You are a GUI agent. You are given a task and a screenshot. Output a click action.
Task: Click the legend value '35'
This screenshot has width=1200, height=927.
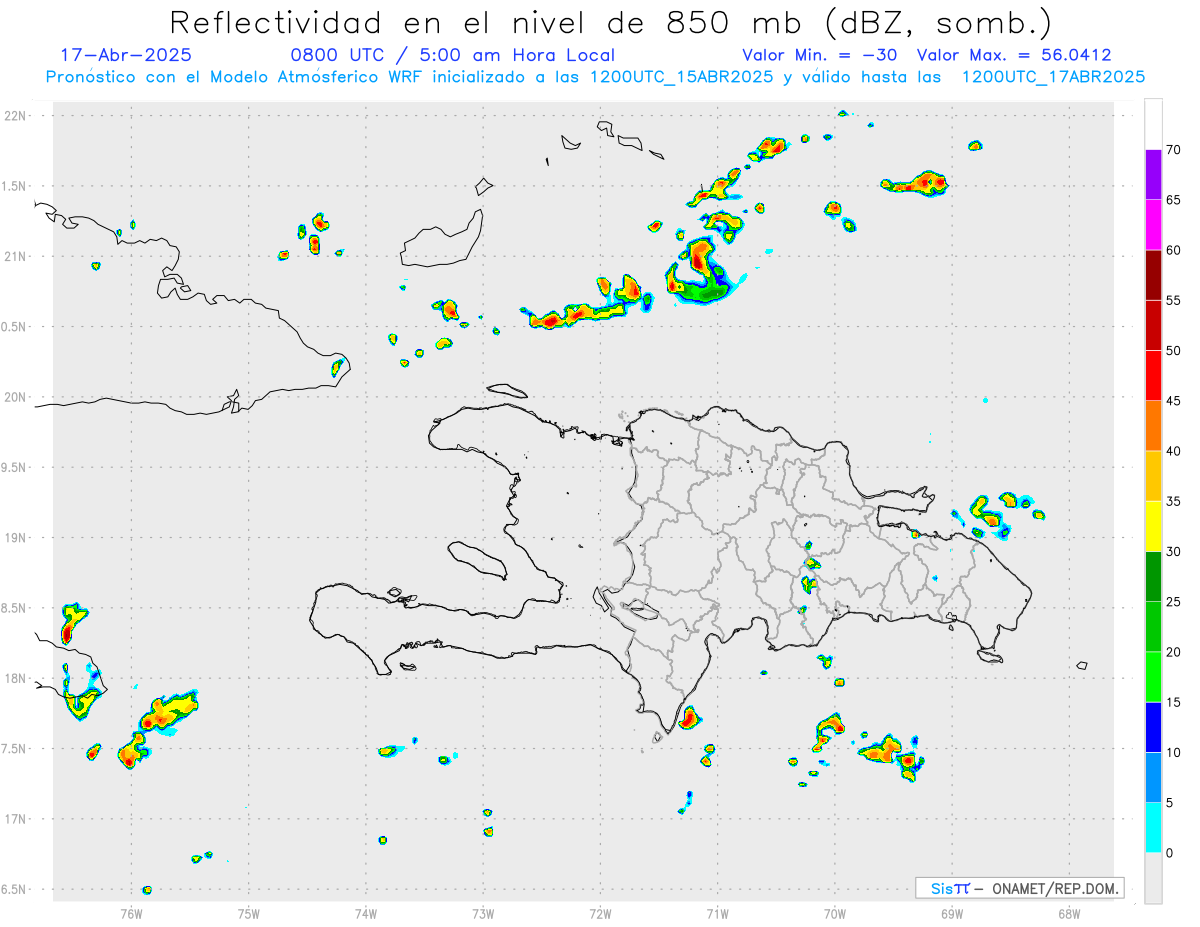[1174, 501]
